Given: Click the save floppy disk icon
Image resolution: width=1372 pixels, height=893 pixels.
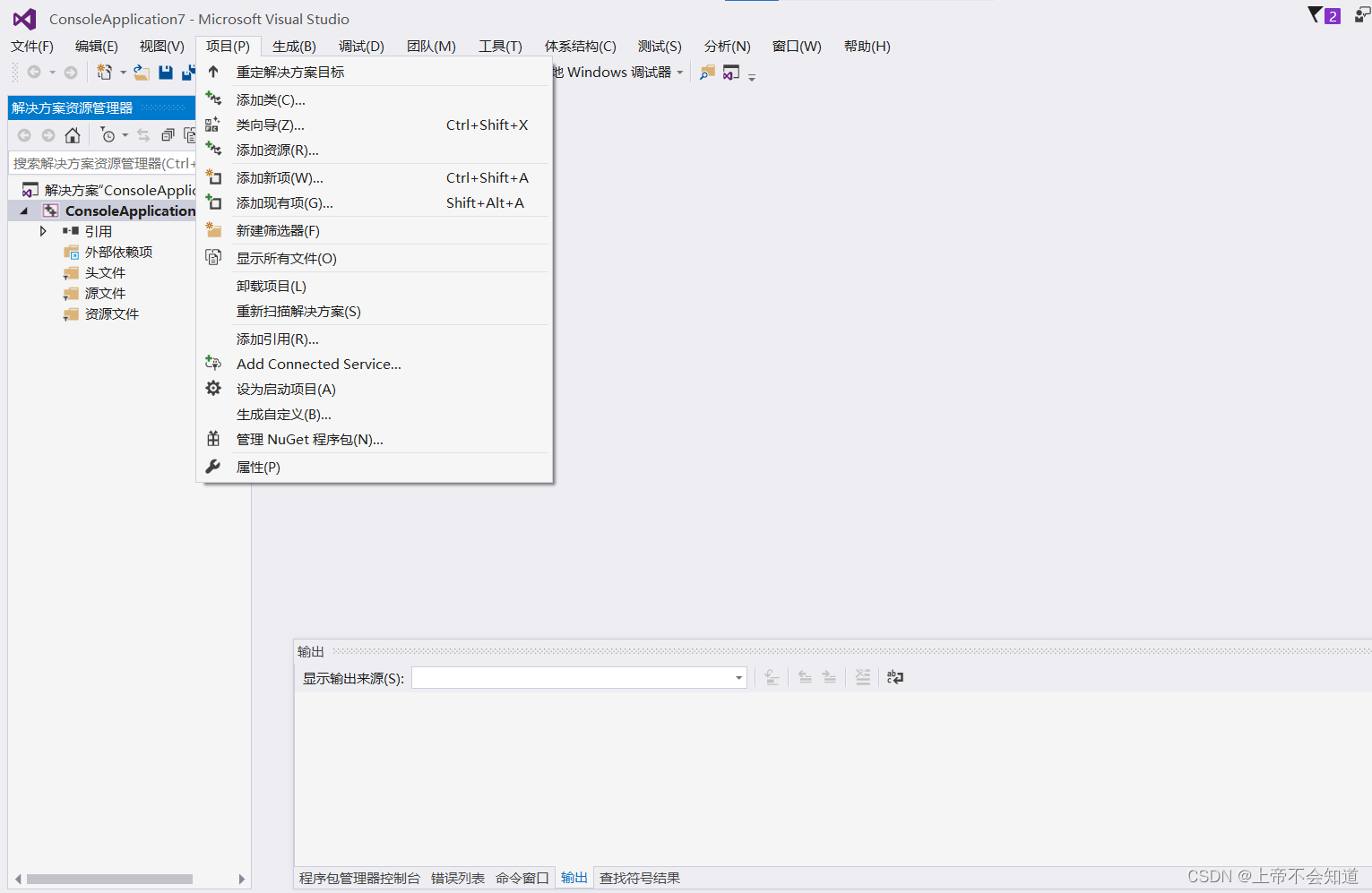Looking at the screenshot, I should coord(166,73).
